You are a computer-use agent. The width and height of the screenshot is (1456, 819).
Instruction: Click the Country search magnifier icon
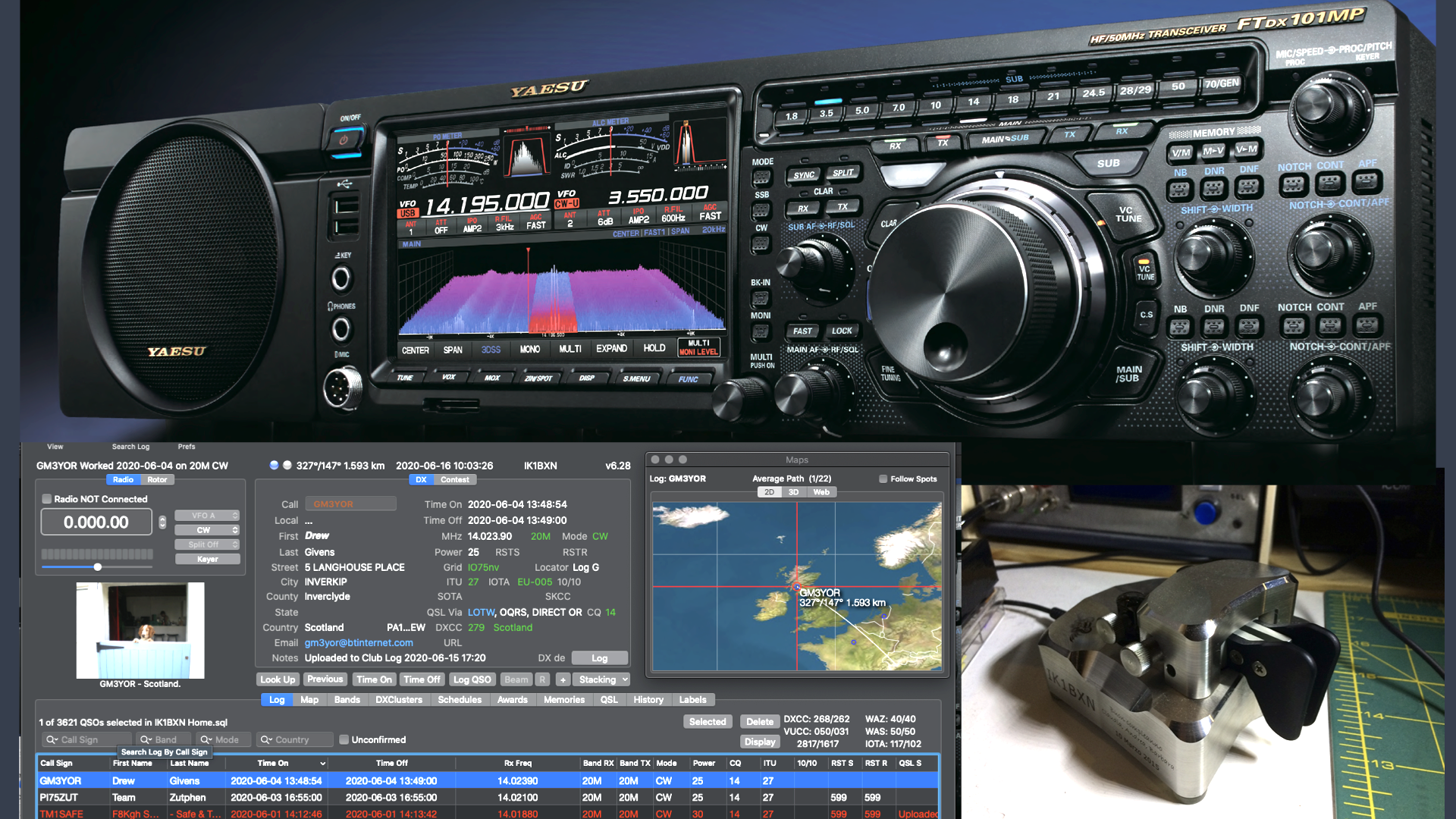point(266,739)
